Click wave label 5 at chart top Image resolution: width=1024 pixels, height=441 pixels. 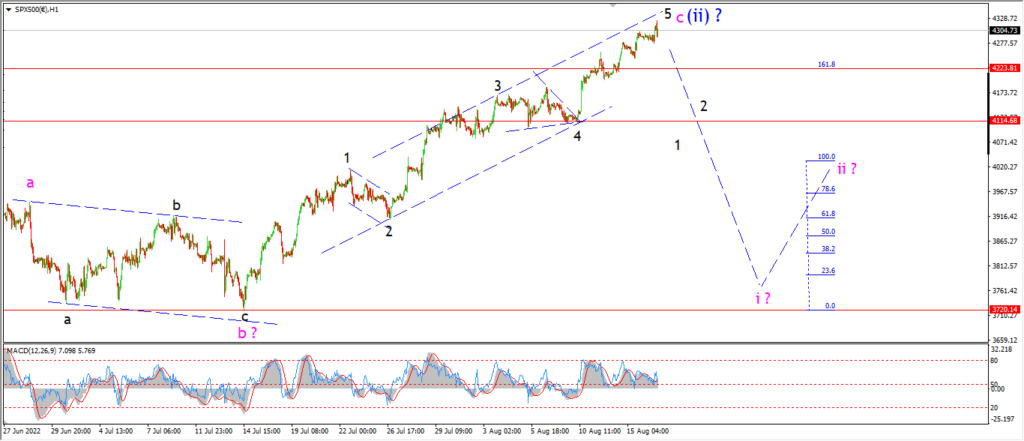pos(667,12)
